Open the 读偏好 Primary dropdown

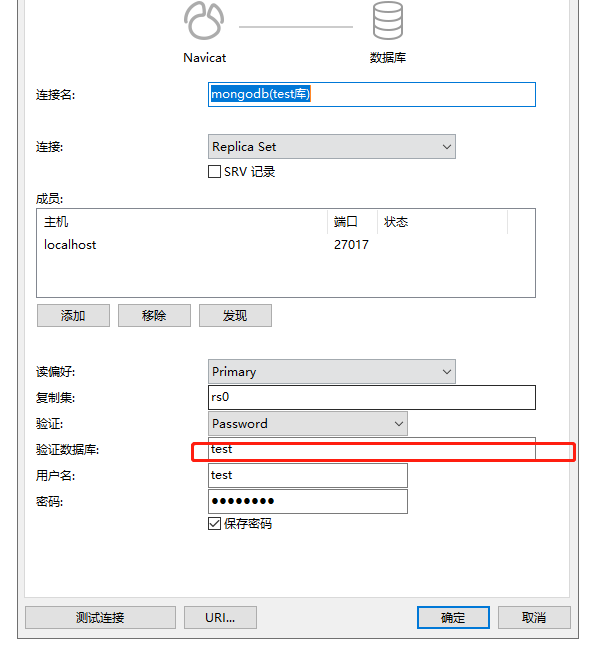point(332,371)
